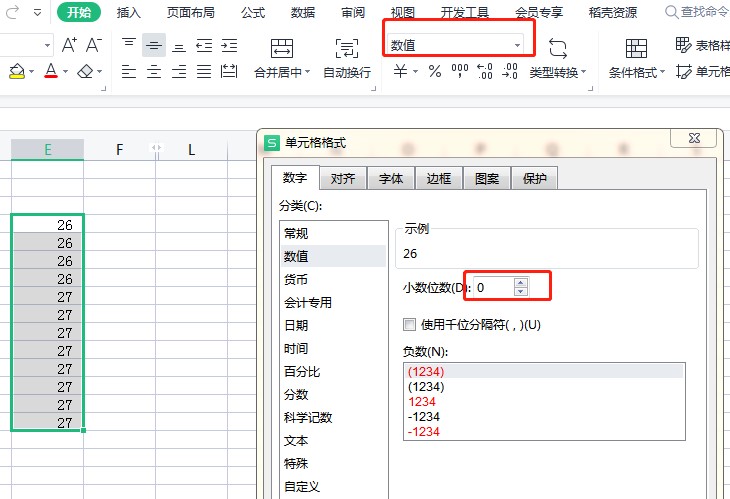Apply thousands separator 000 style

point(460,71)
